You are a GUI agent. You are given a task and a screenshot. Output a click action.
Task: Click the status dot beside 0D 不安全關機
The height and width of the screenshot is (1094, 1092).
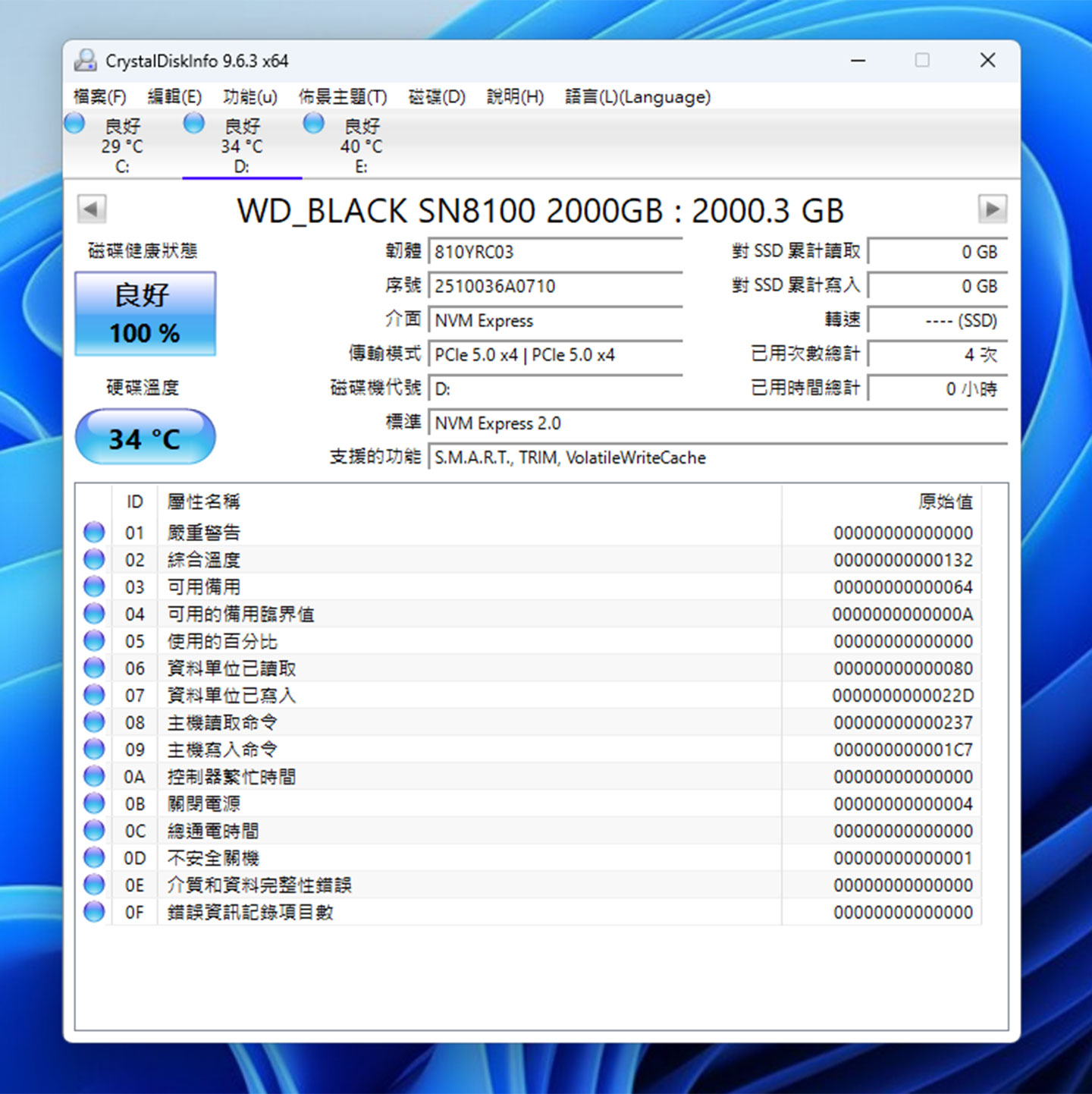click(x=94, y=857)
